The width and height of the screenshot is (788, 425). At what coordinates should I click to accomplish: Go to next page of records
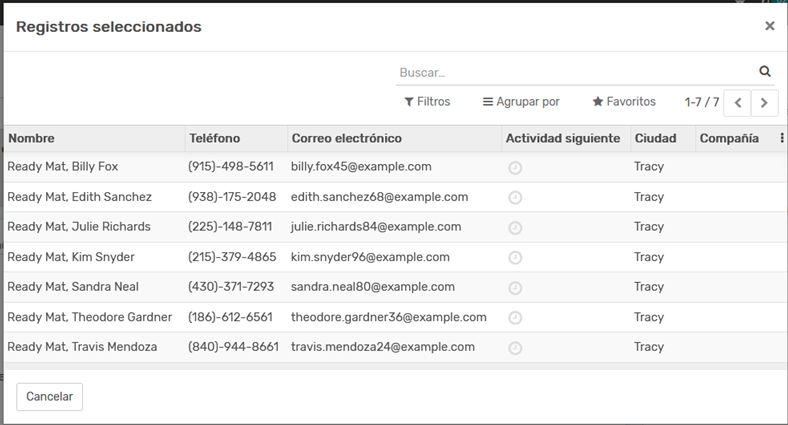pyautogui.click(x=765, y=102)
